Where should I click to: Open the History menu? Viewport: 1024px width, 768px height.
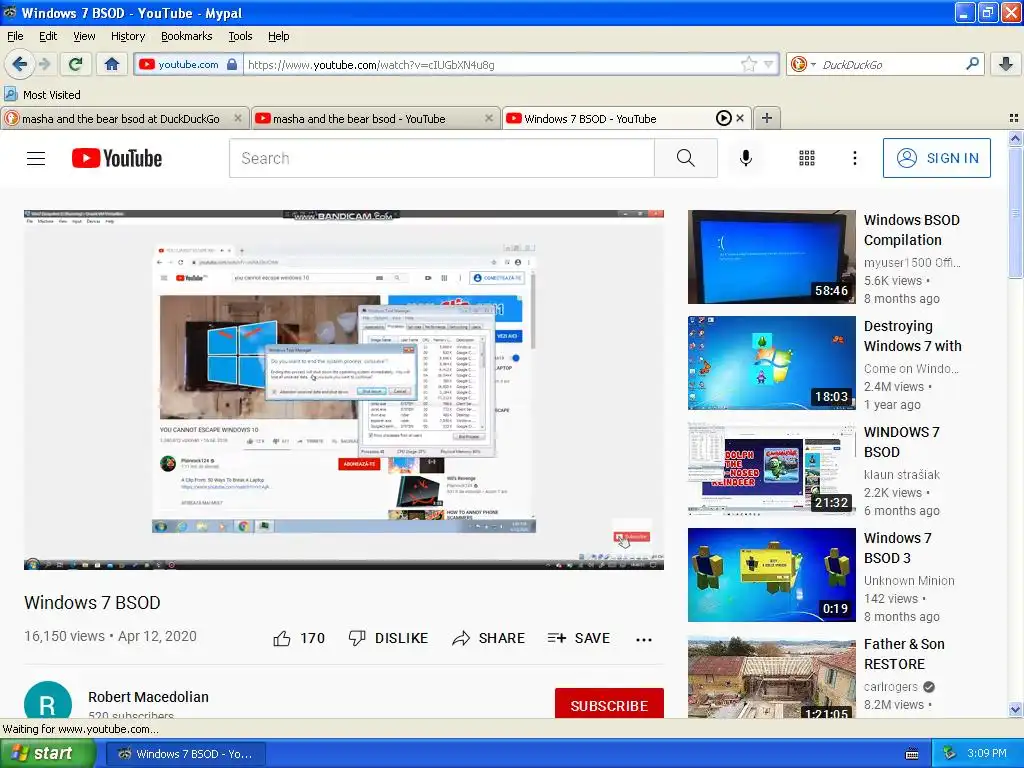pos(127,36)
